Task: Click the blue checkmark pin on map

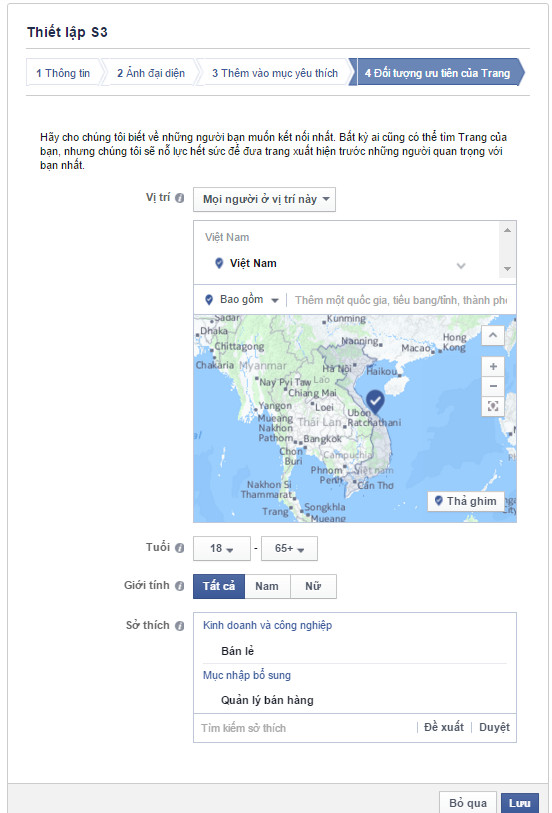Action: 375,401
